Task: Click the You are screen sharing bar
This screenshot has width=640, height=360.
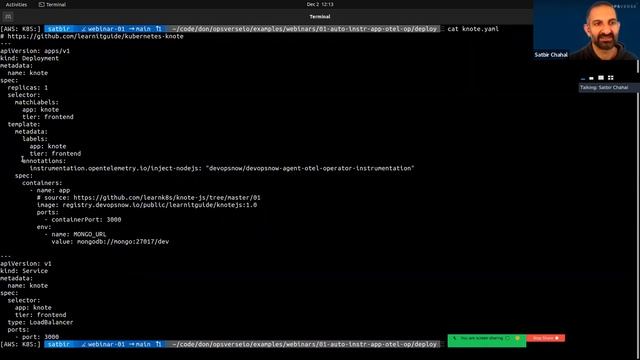Action: 487,340
